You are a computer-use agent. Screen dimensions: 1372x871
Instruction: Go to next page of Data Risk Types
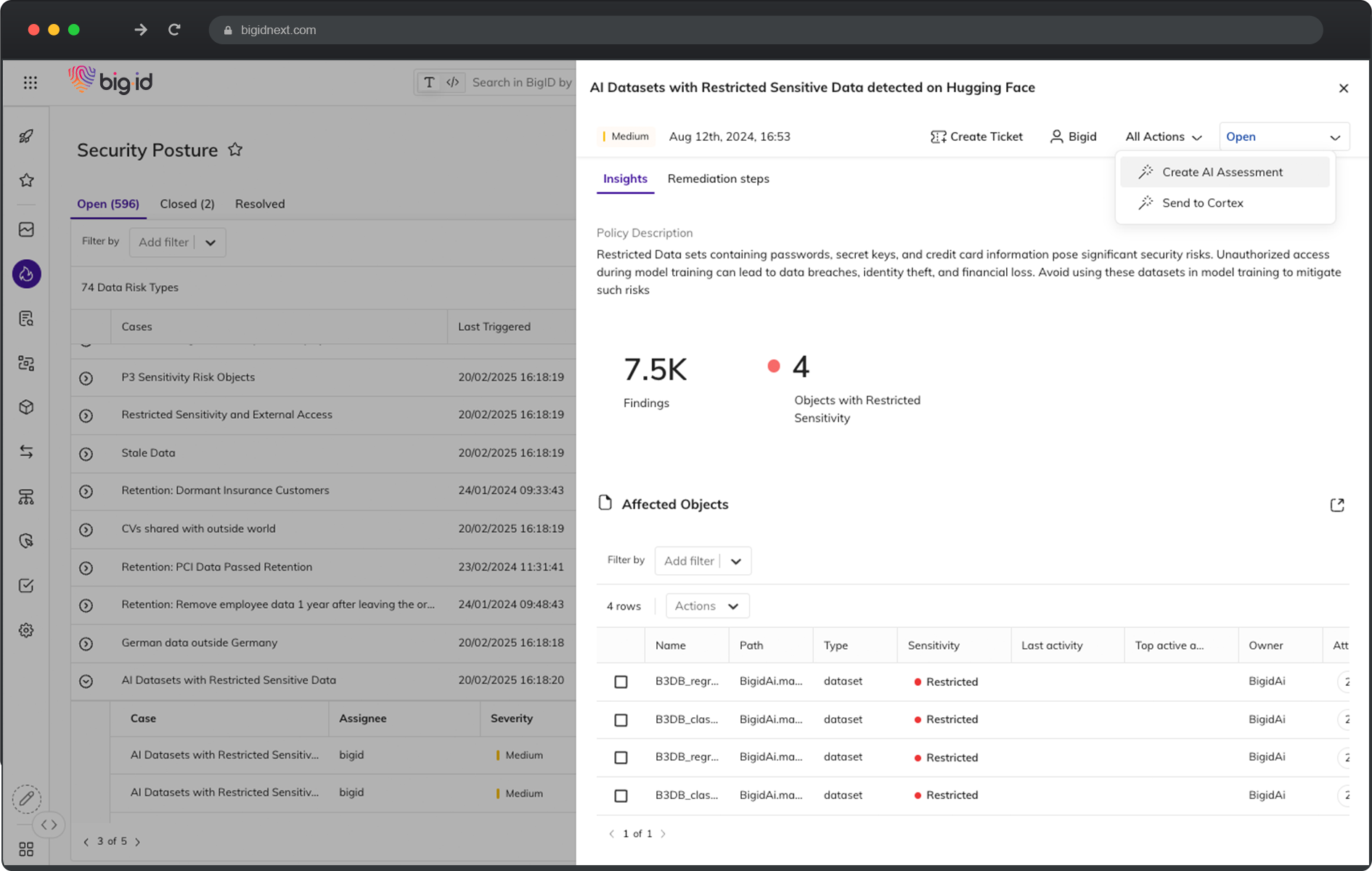(137, 841)
